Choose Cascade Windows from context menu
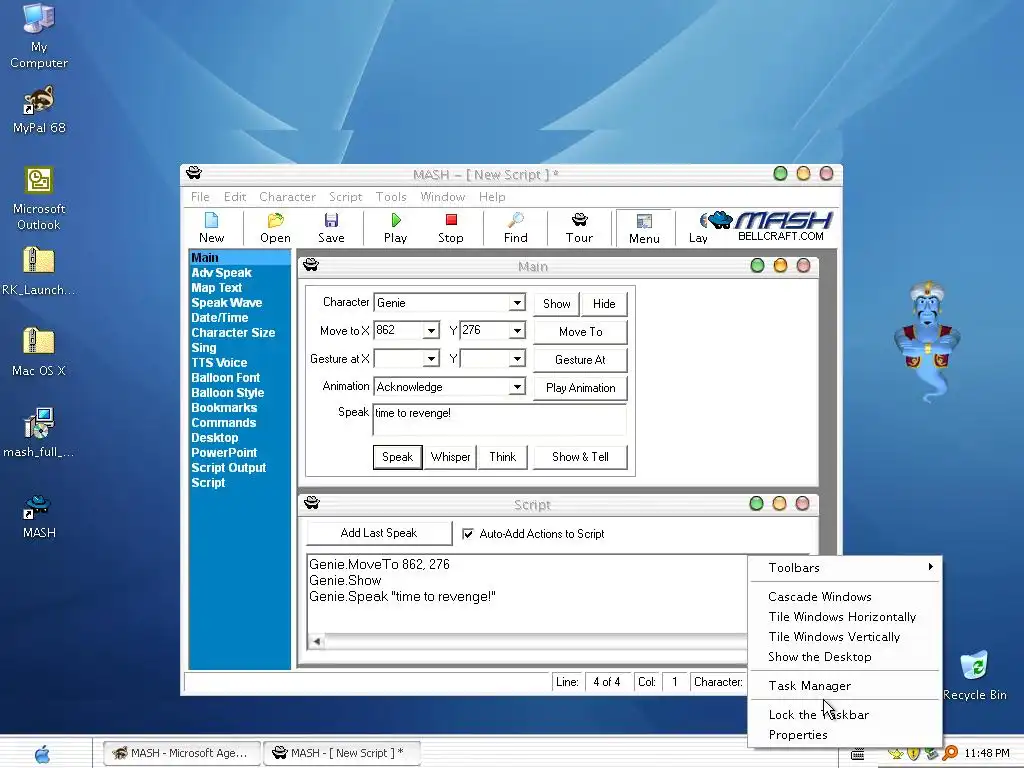 point(845,596)
